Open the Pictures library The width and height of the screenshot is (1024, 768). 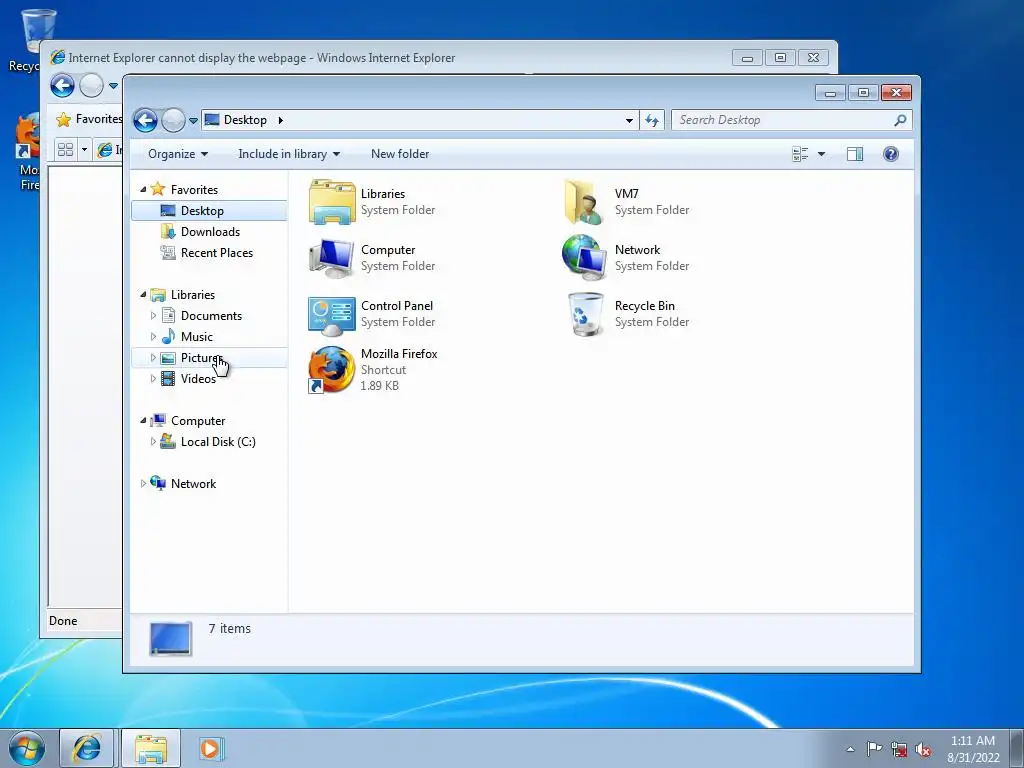coord(209,358)
